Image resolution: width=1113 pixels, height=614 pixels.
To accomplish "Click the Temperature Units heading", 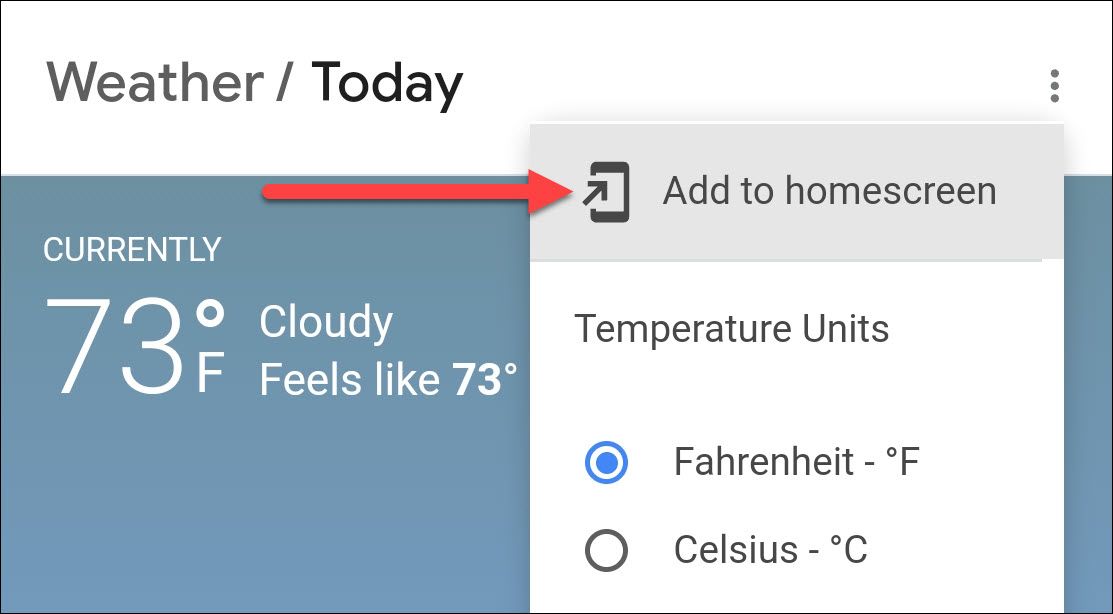I will (731, 329).
